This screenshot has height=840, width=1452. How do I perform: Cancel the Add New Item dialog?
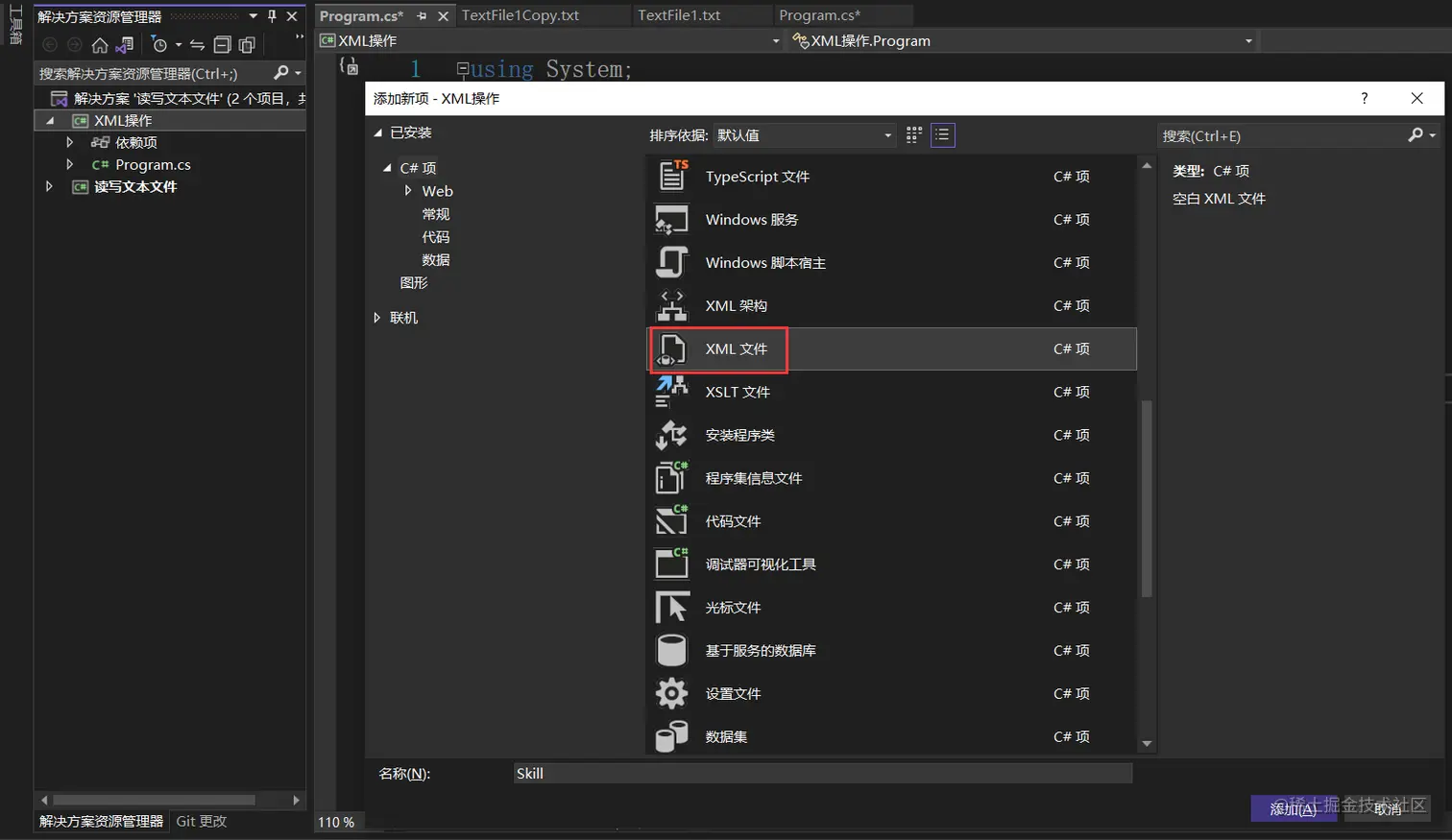pos(1386,808)
